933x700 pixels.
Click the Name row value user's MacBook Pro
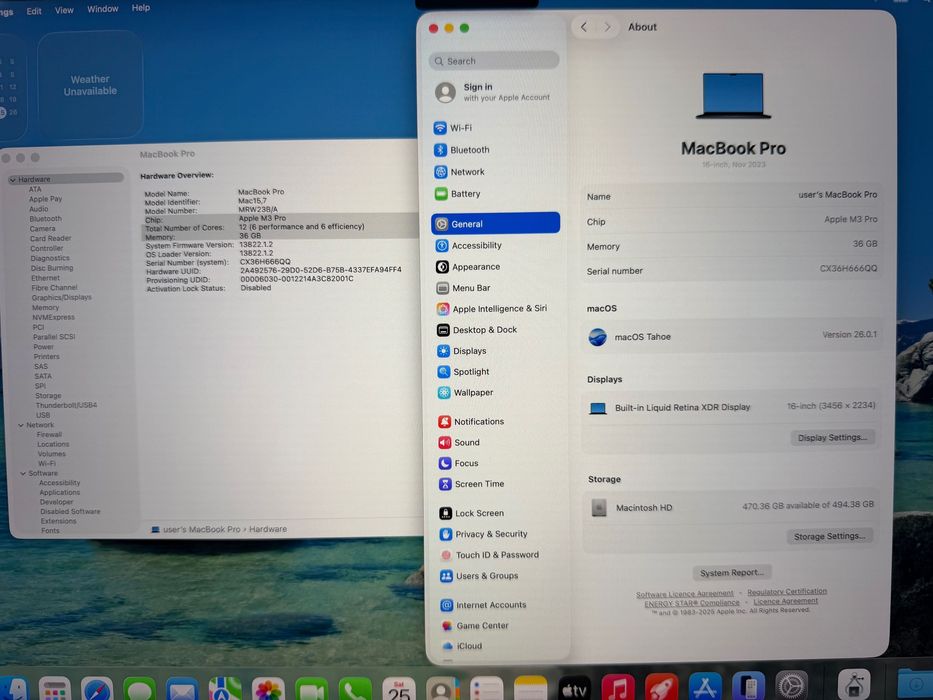coord(837,195)
